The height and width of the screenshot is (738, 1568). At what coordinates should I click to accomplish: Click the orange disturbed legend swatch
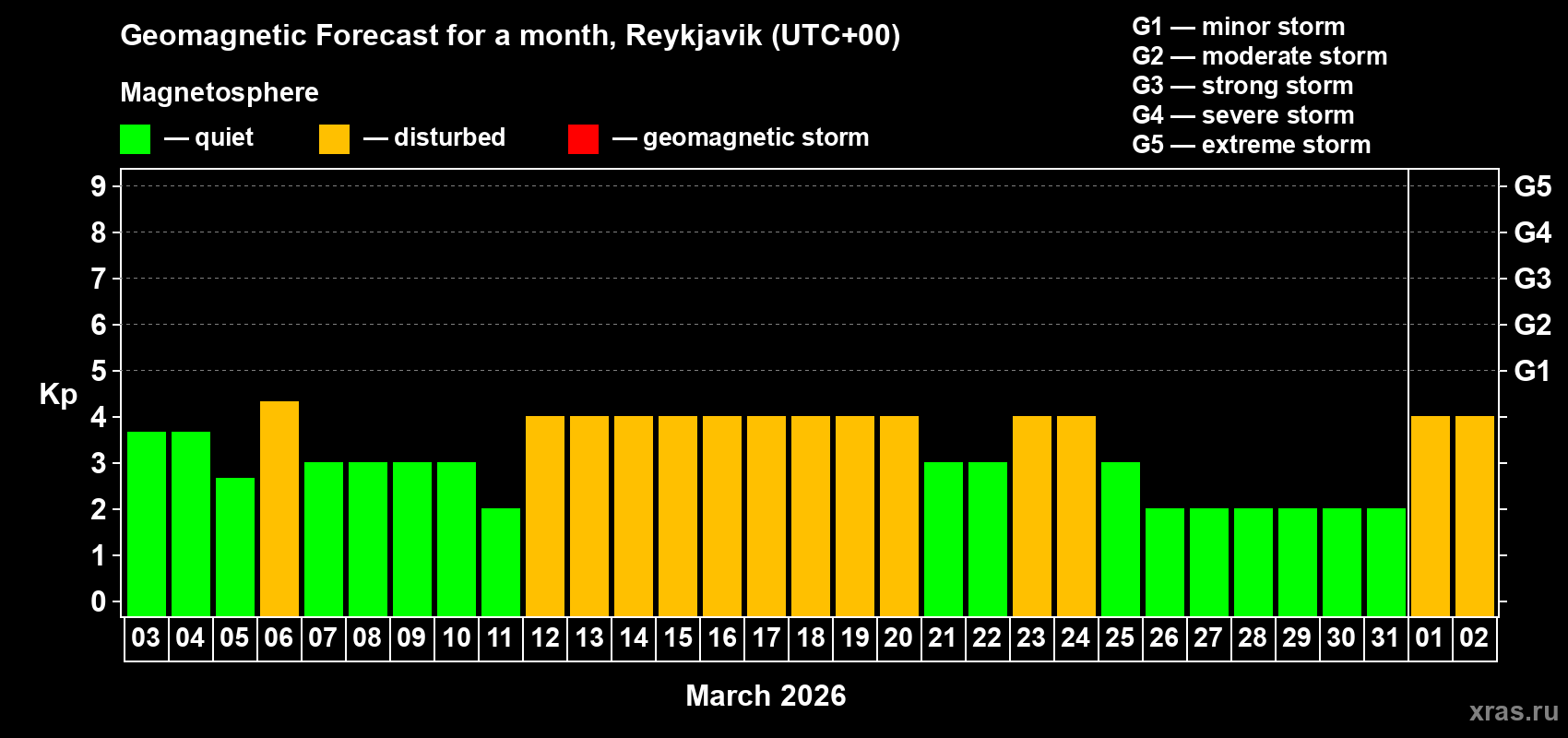point(334,139)
